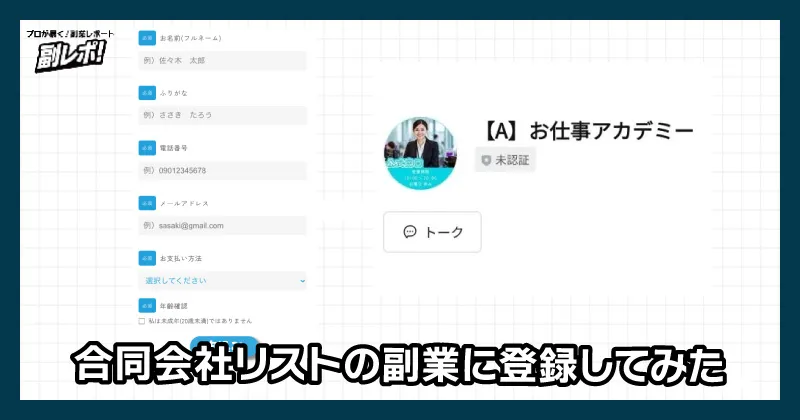The height and width of the screenshot is (420, 800).
Task: Click the お支払い方法 label
Action: [181, 259]
